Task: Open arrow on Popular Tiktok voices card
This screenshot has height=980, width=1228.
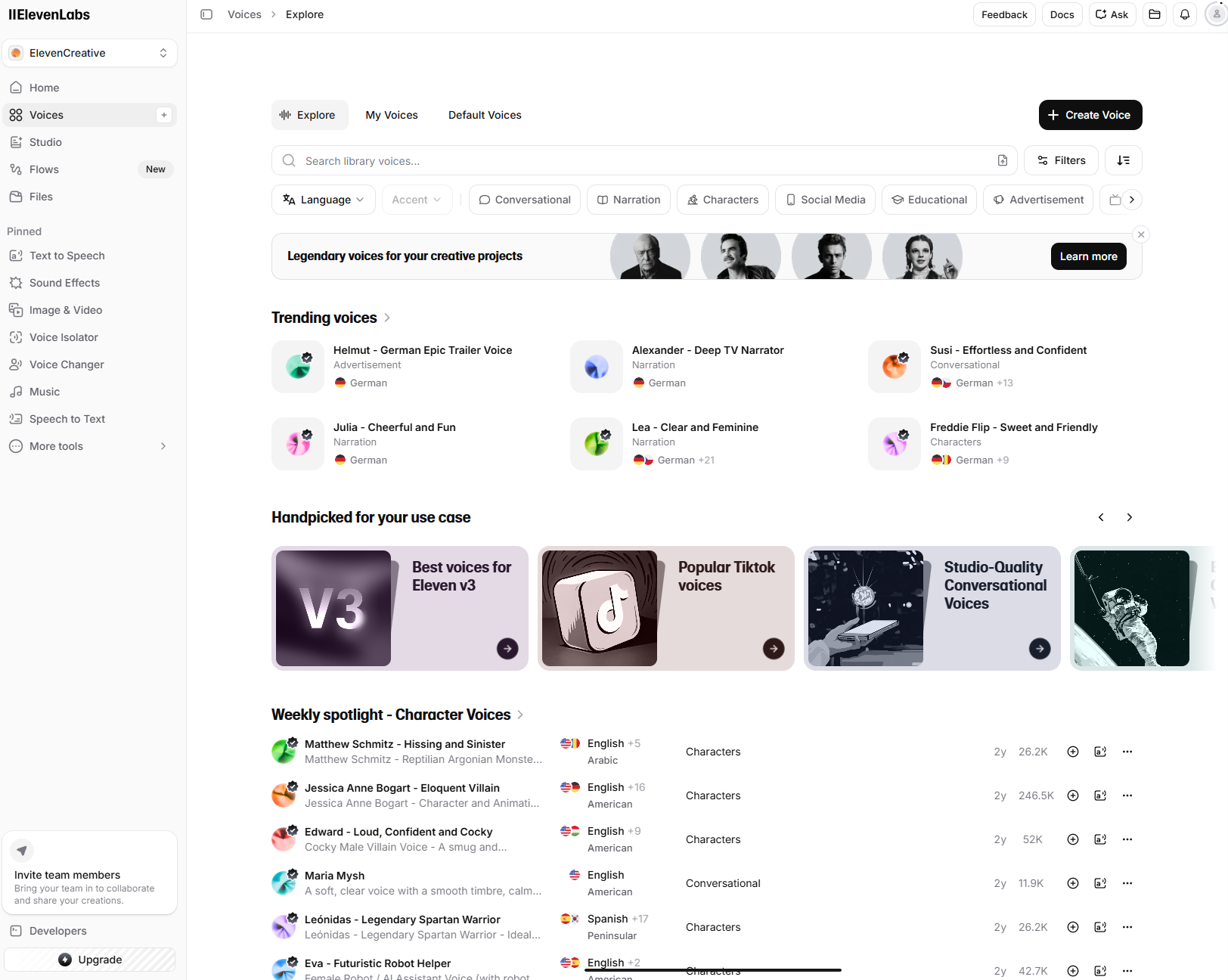Action: (773, 649)
